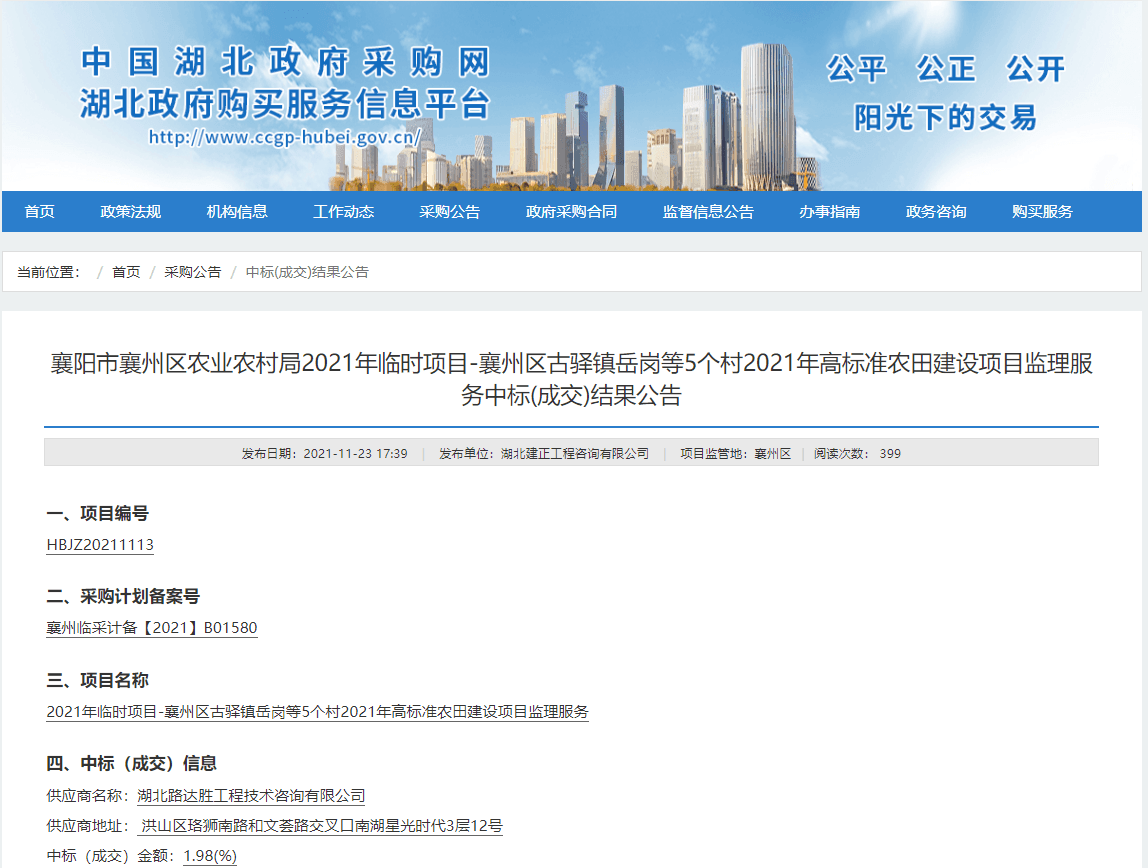The height and width of the screenshot is (868, 1148).
Task: Click the project number HBJZ20211113
Action: tap(100, 545)
